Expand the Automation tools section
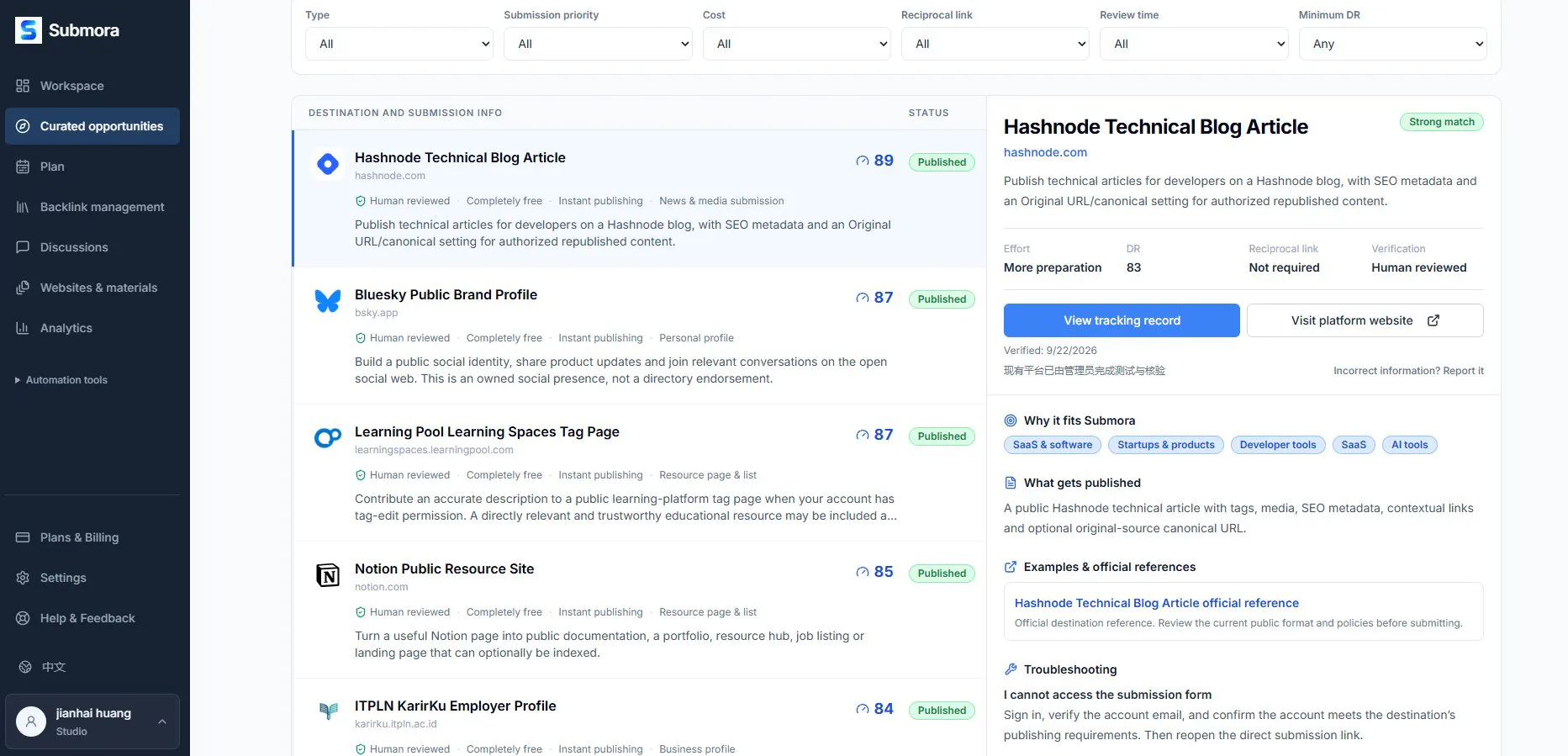The width and height of the screenshot is (1568, 756). [61, 380]
